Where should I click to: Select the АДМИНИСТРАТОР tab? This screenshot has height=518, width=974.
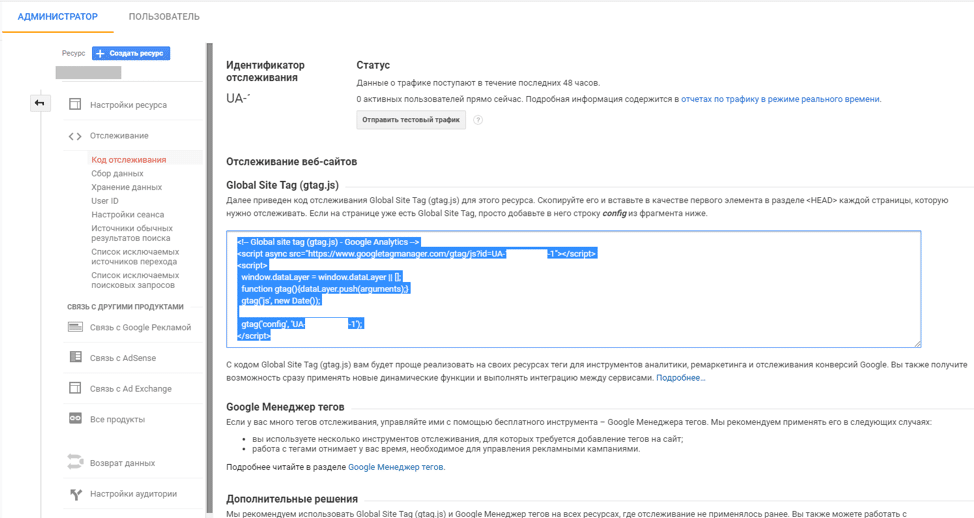58,17
